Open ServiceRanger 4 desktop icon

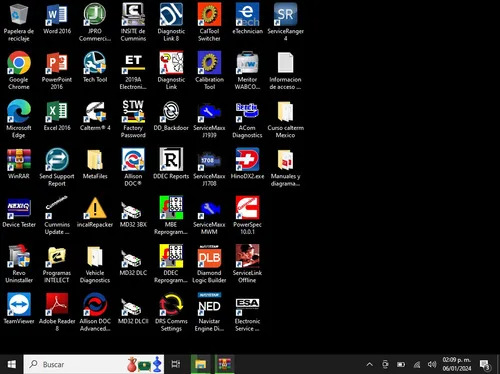(x=285, y=22)
